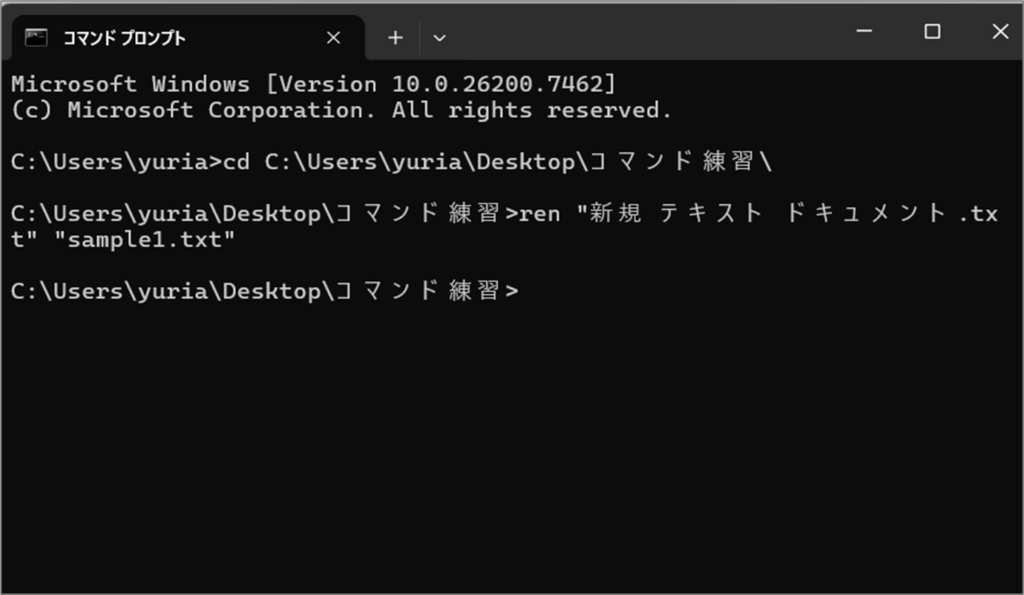Minimize the terminal window
This screenshot has width=1024, height=595.
coord(864,32)
